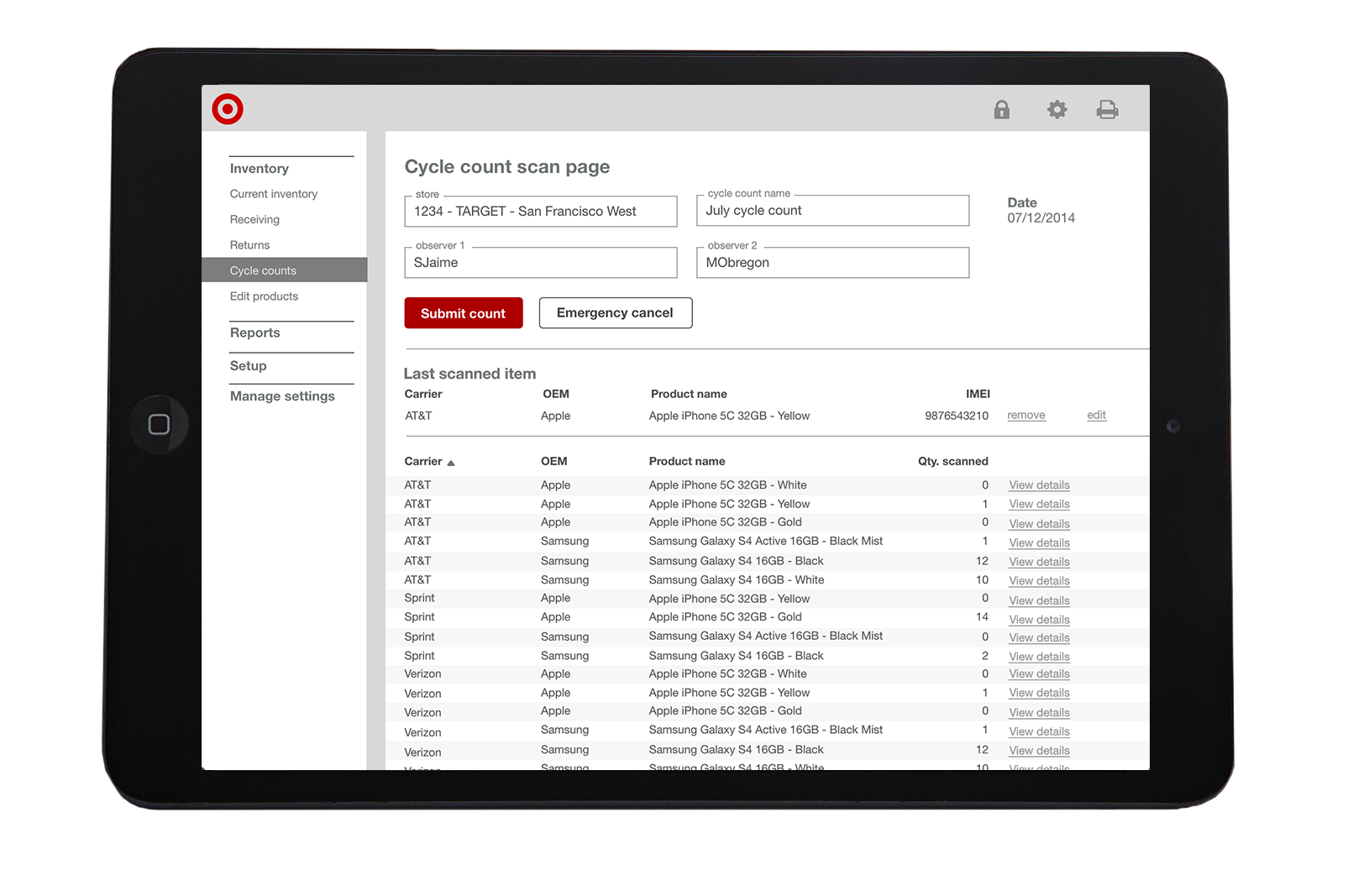
Task: Click quantity 10 for AT&T Galaxy S4 White
Action: (982, 580)
